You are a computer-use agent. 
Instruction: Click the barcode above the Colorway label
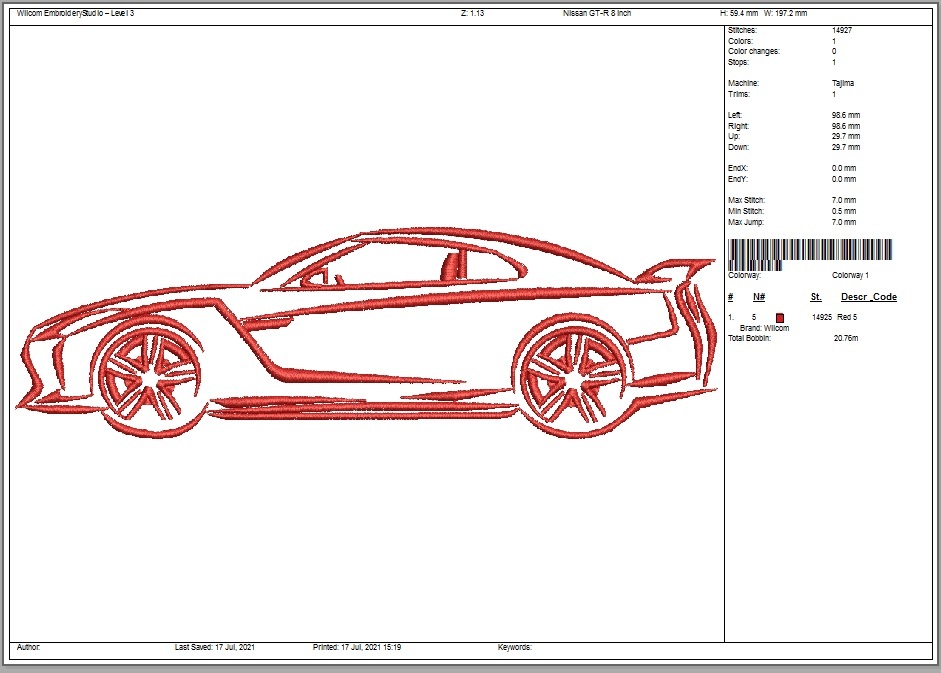coord(810,254)
